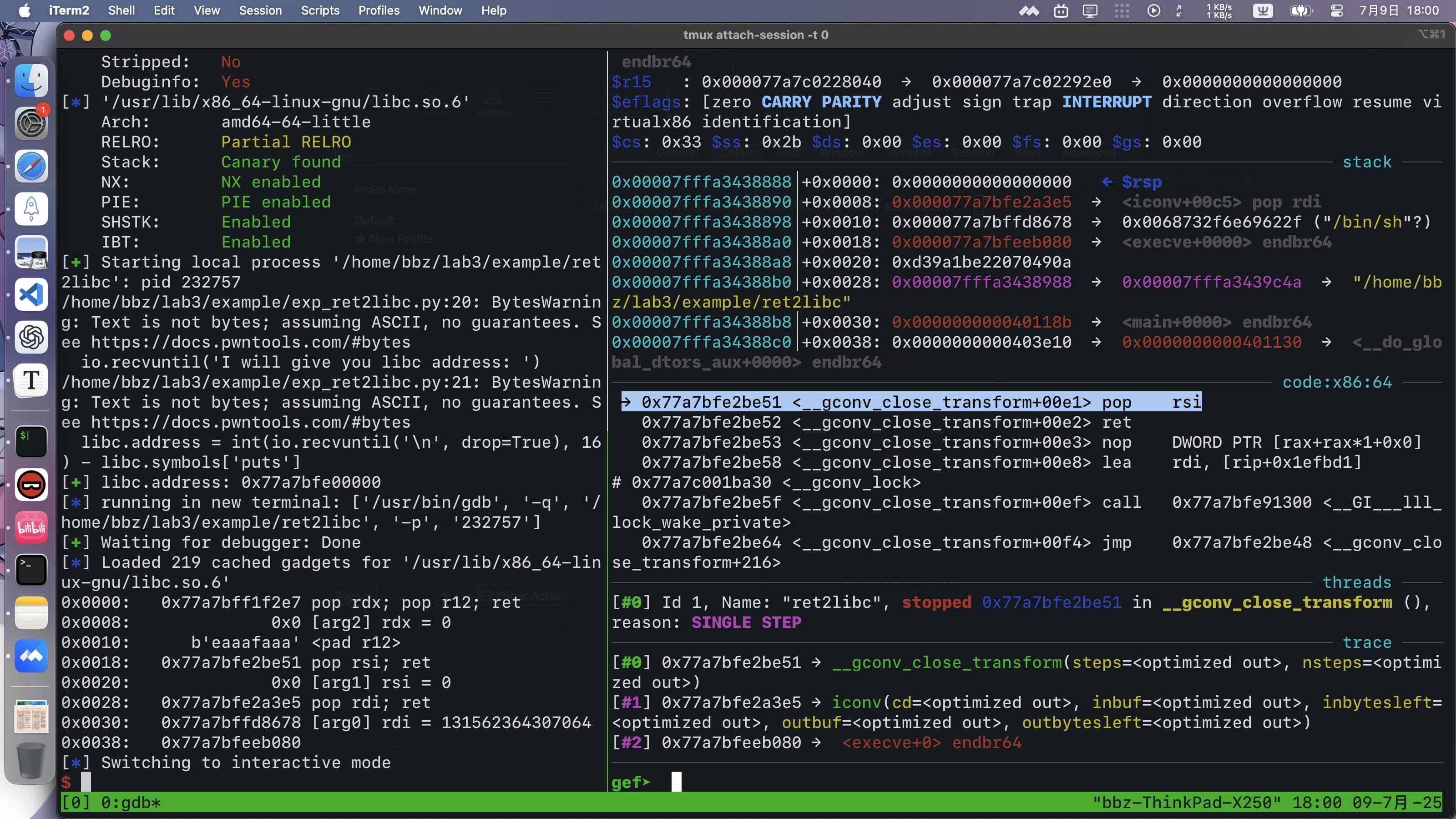Open the bilibili app in the dock
Screen dimensions: 1456x819
(31, 527)
